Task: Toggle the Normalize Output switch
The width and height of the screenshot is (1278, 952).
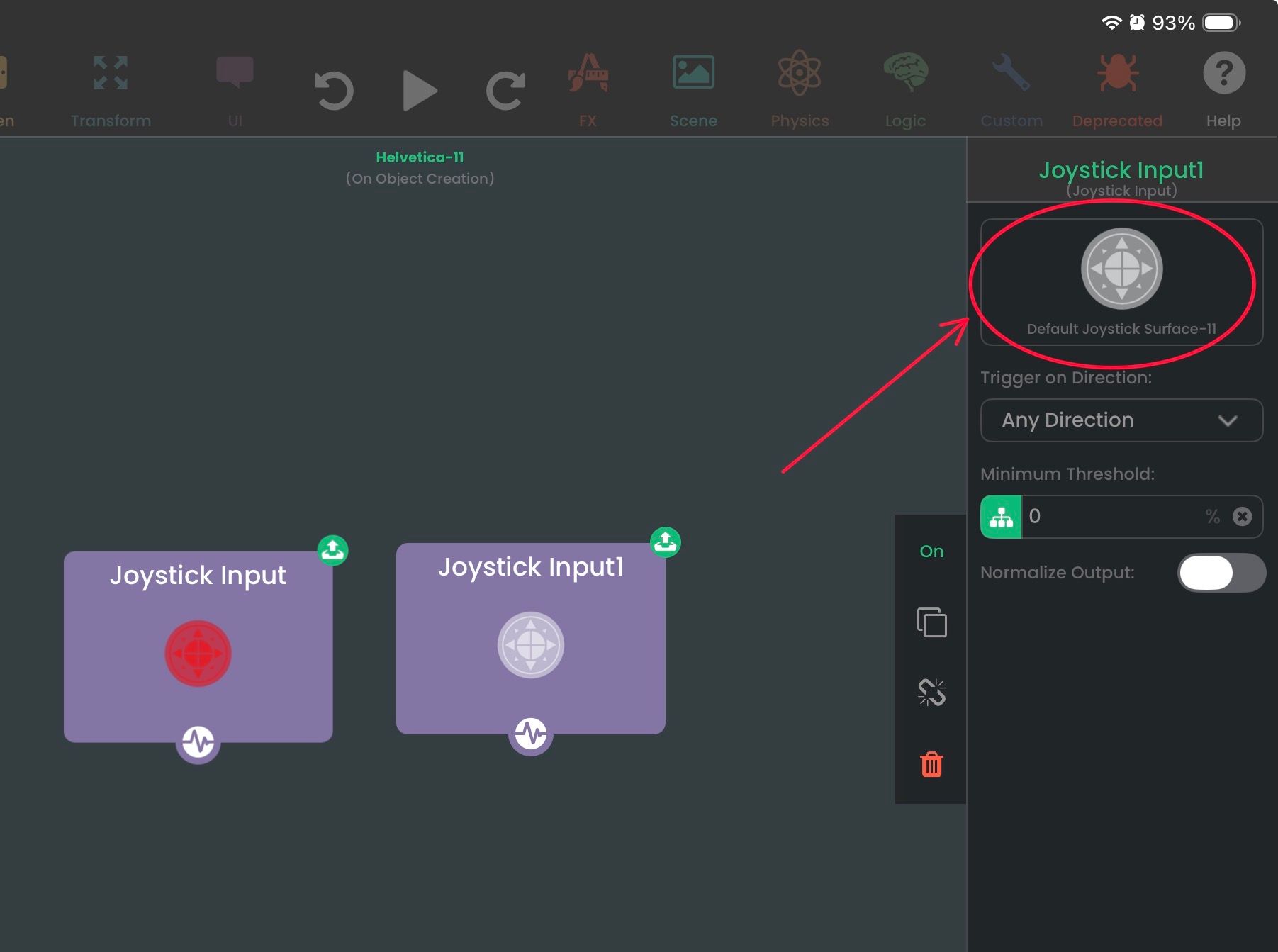Action: click(1221, 573)
